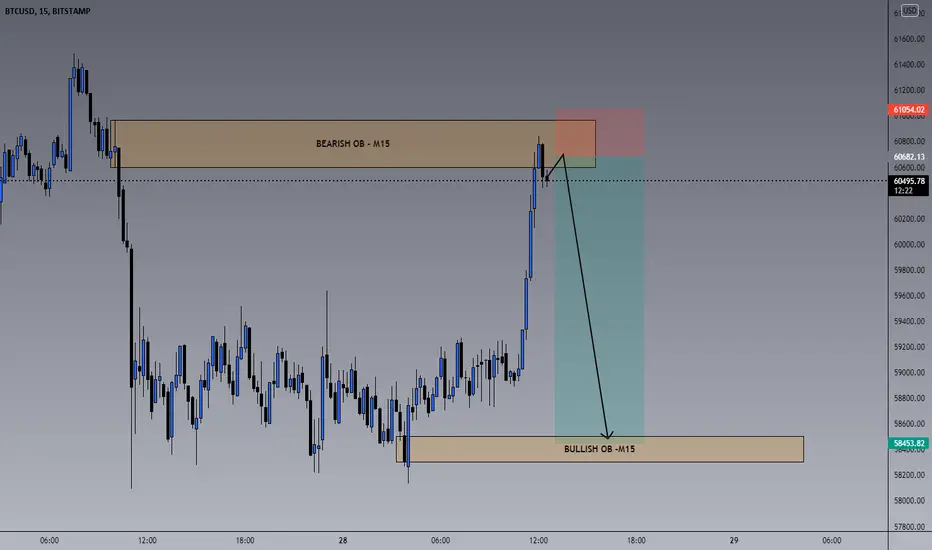Image resolution: width=932 pixels, height=550 pixels.
Task: Click the 12:22 bar countdown timer
Action: [x=903, y=191]
